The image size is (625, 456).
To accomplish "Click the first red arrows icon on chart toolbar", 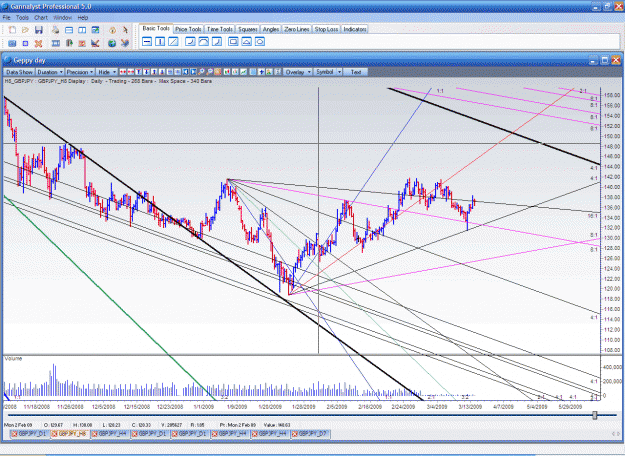I will 123,72.
